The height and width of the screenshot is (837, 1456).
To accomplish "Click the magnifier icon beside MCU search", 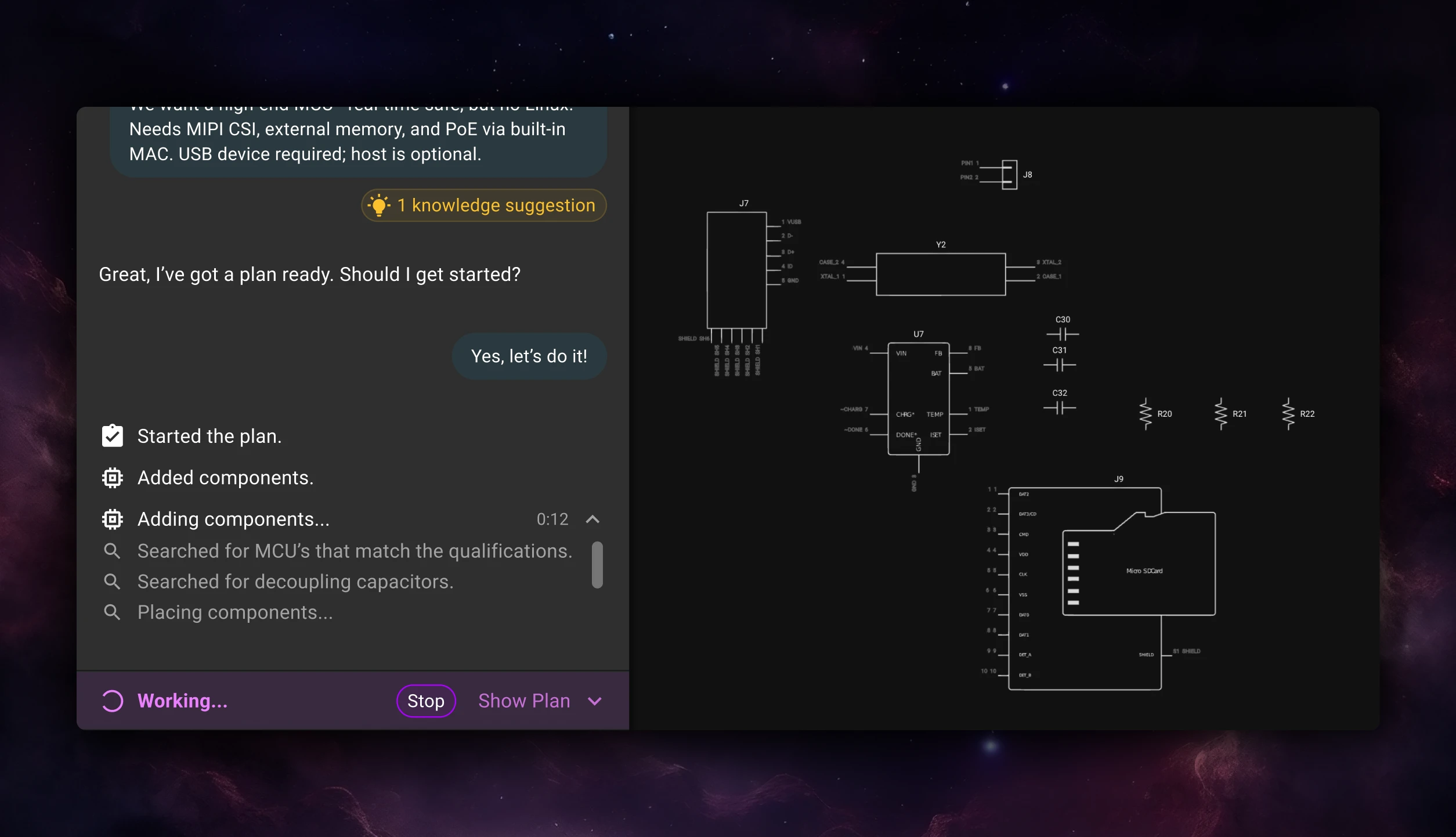I will tap(112, 551).
